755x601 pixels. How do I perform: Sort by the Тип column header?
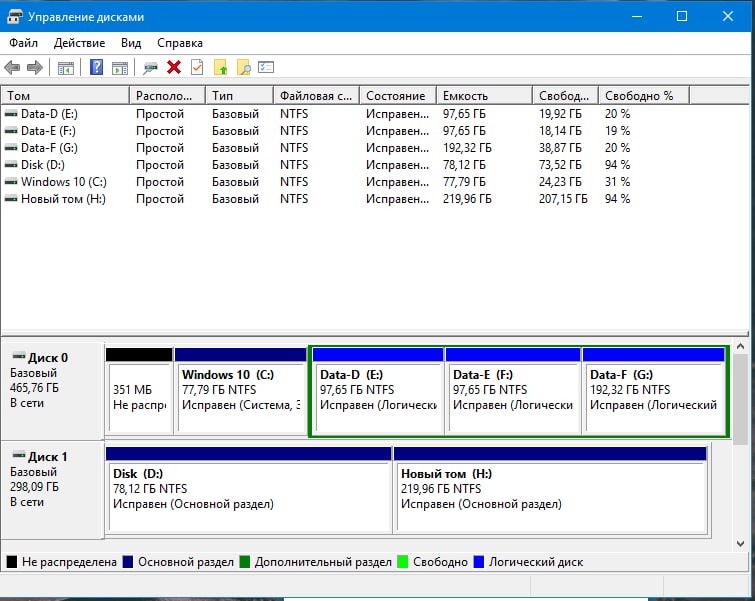pos(240,95)
